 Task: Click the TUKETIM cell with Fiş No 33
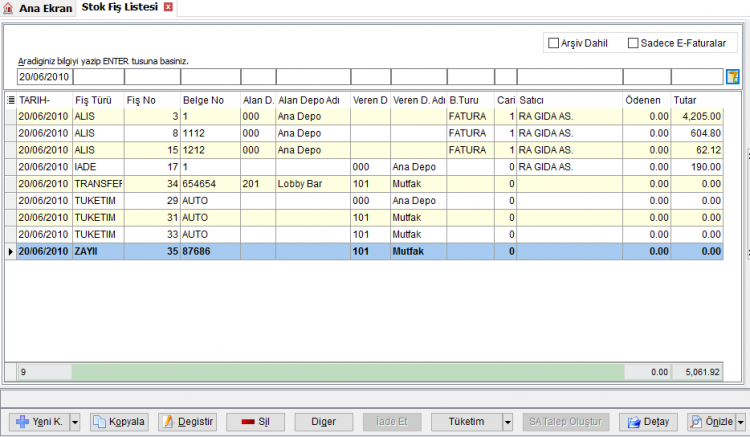[99, 234]
